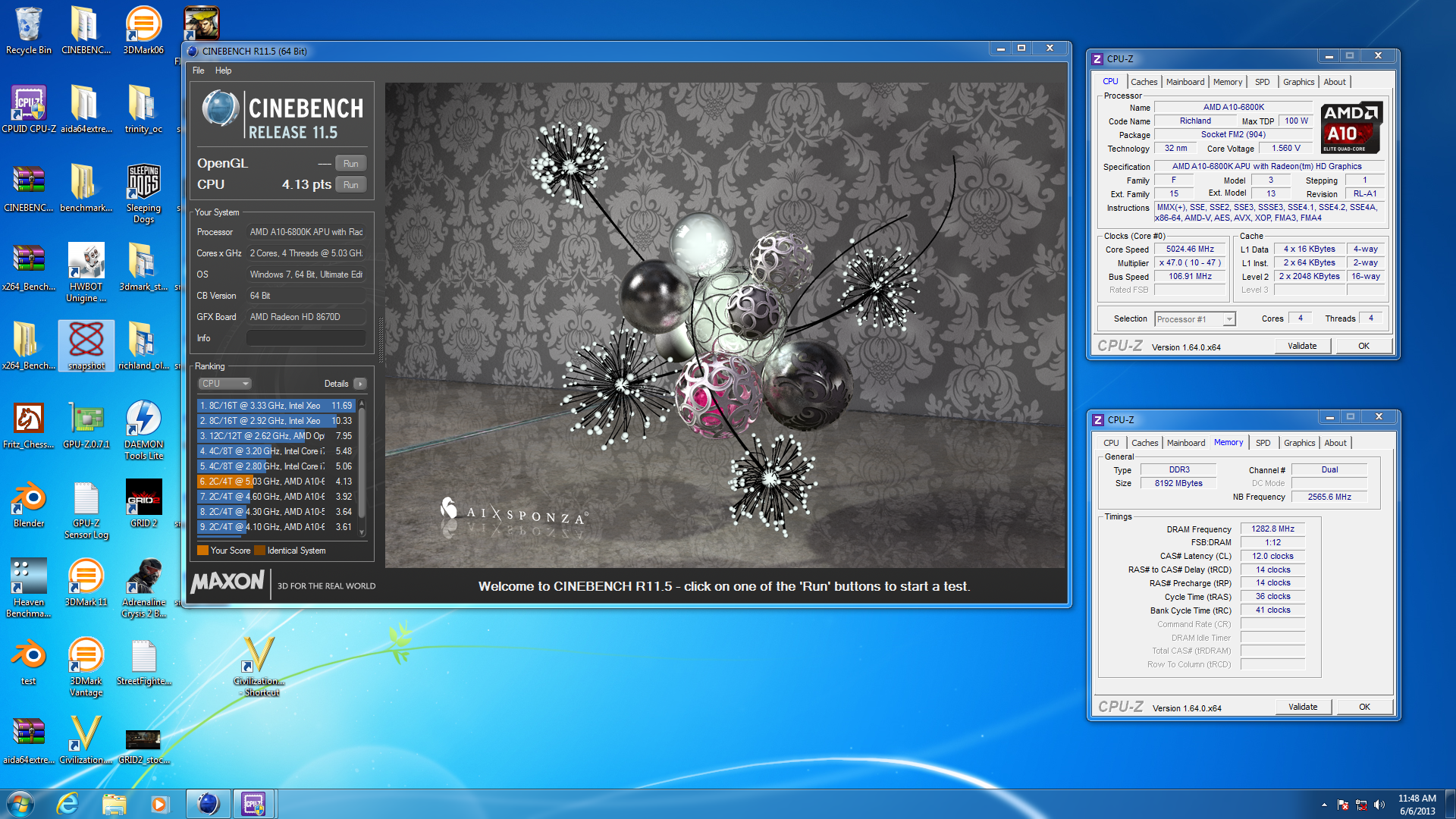Select ranking entry 1 Intel Xeon 11.69
The width and height of the screenshot is (1456, 819).
(x=276, y=406)
